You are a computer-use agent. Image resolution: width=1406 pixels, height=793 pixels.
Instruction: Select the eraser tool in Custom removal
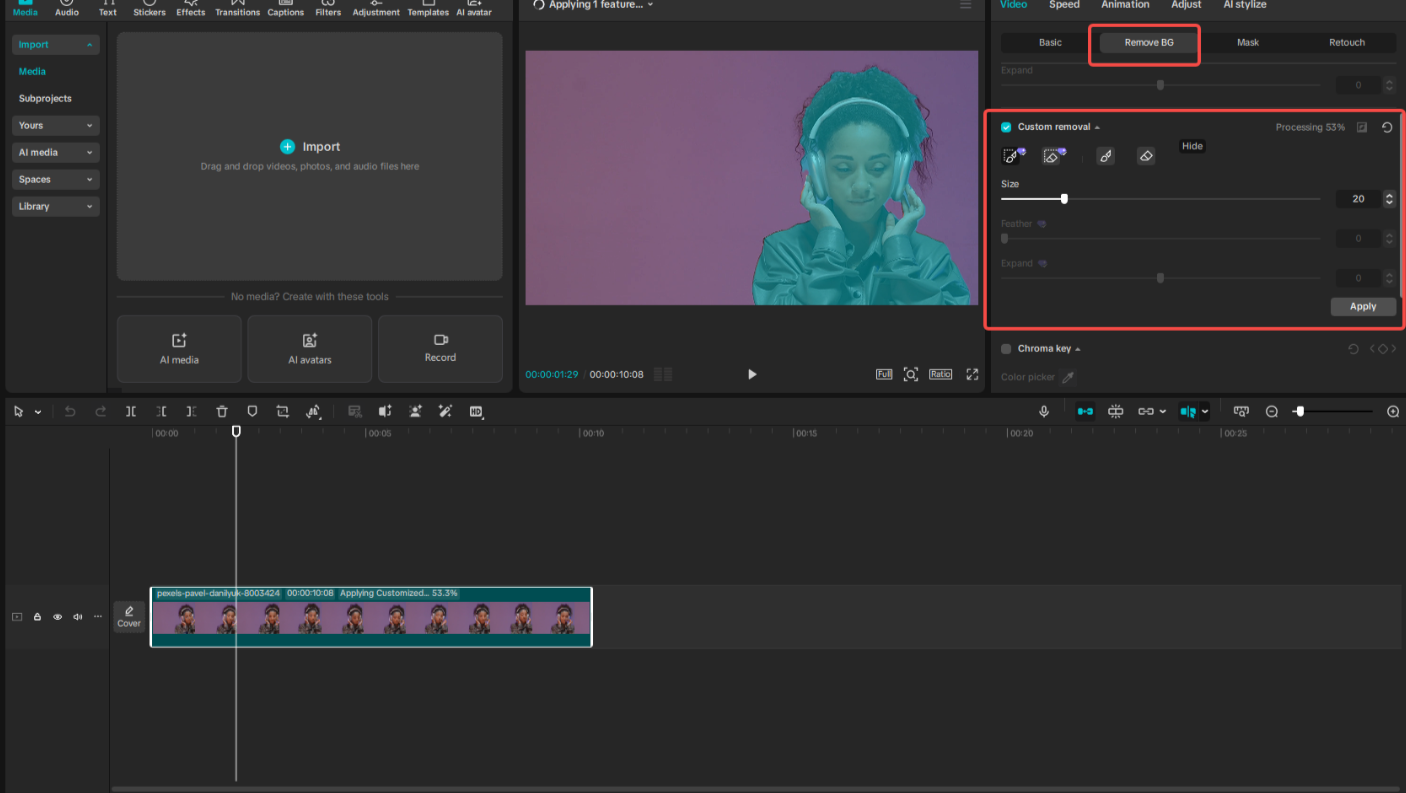[x=1145, y=155]
